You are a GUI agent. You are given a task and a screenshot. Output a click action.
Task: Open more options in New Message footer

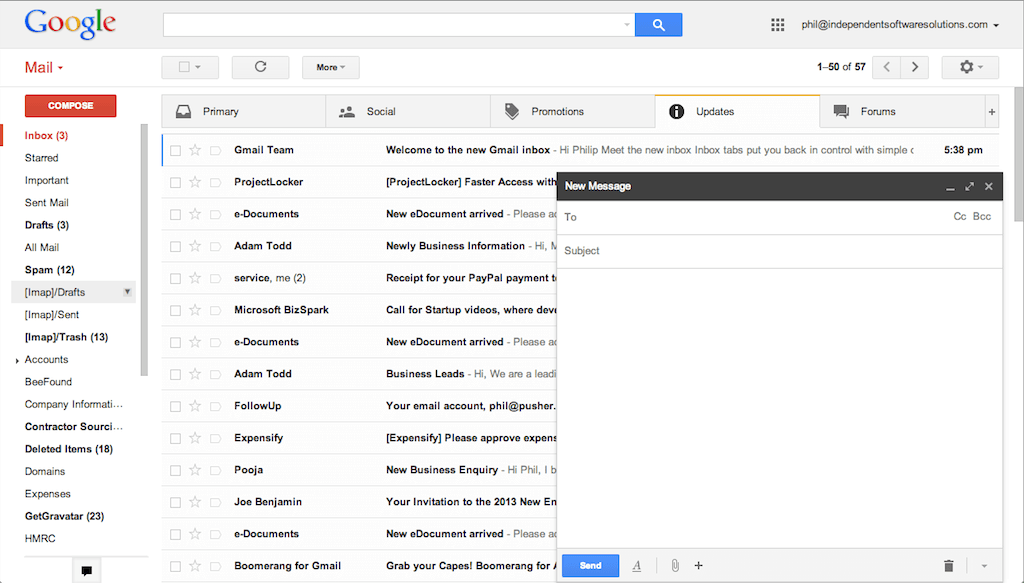(984, 566)
